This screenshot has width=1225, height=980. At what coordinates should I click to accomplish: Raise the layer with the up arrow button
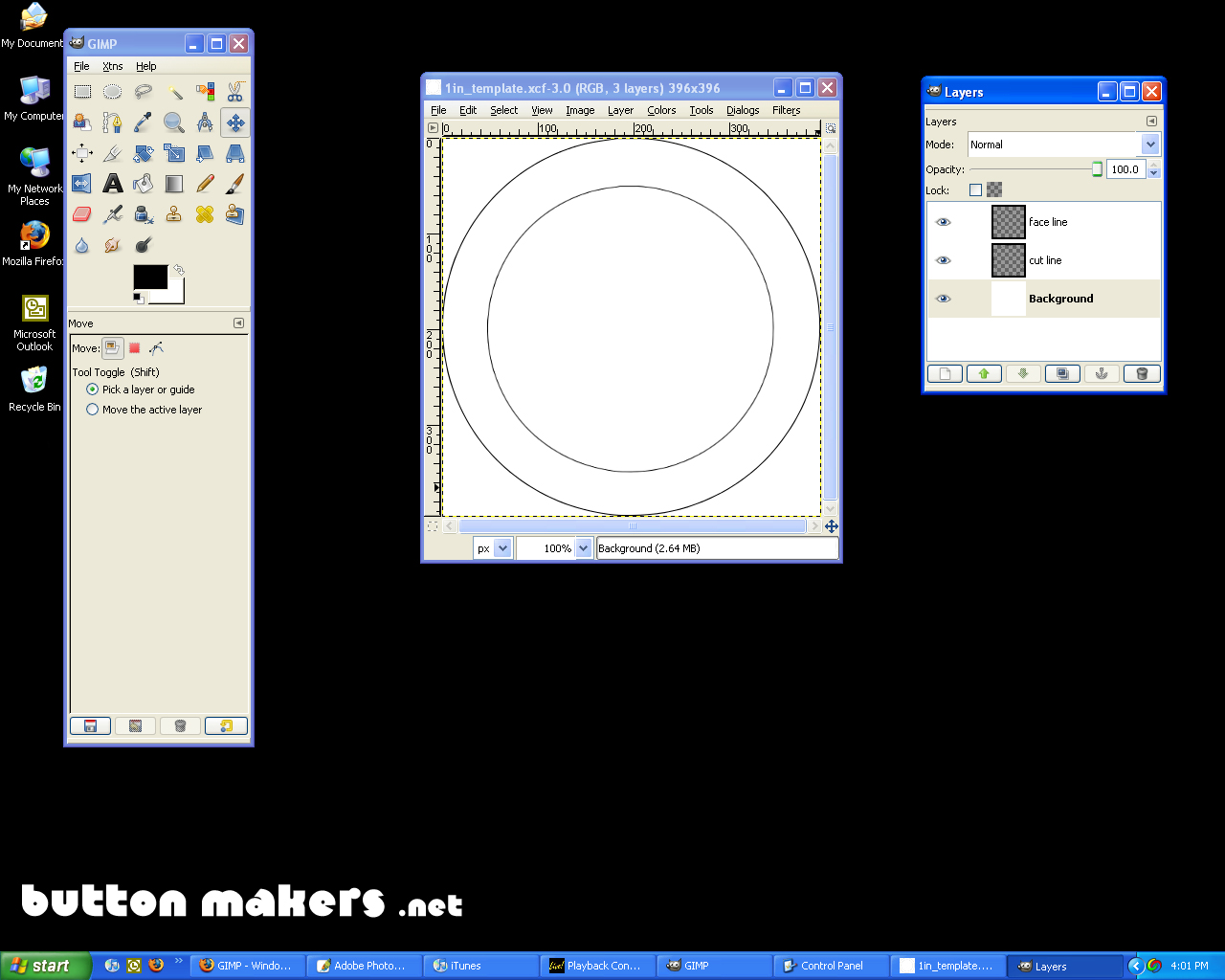tap(984, 373)
